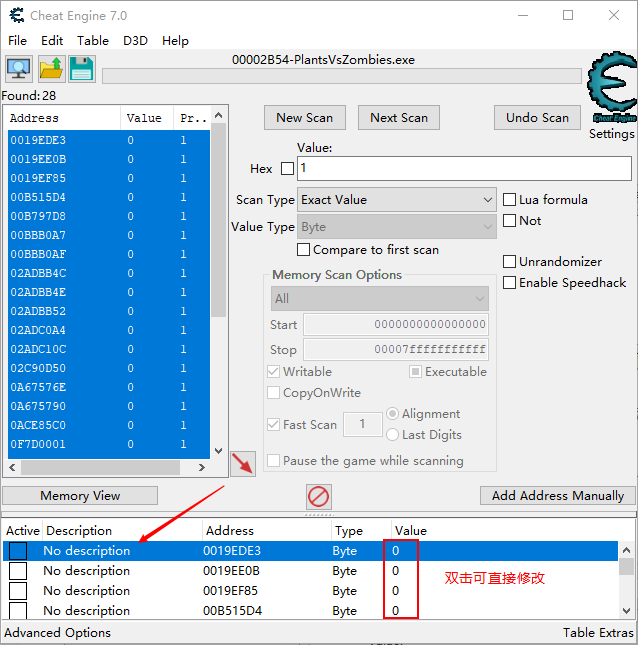This screenshot has height=645, width=638.
Task: Open the Scan Type dropdown
Action: click(397, 200)
